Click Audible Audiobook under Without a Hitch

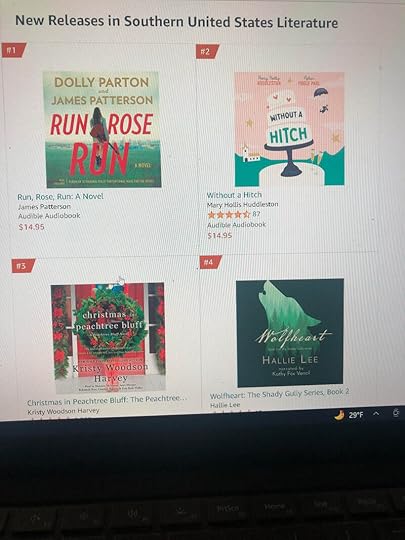pos(237,225)
